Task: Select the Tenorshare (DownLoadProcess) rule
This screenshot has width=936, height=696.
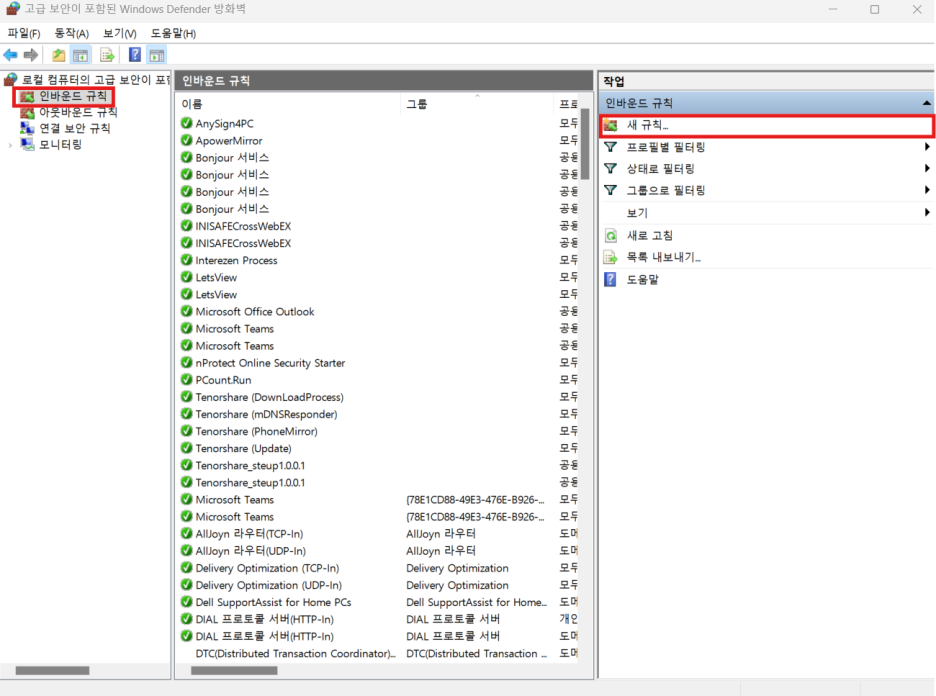Action: point(270,397)
